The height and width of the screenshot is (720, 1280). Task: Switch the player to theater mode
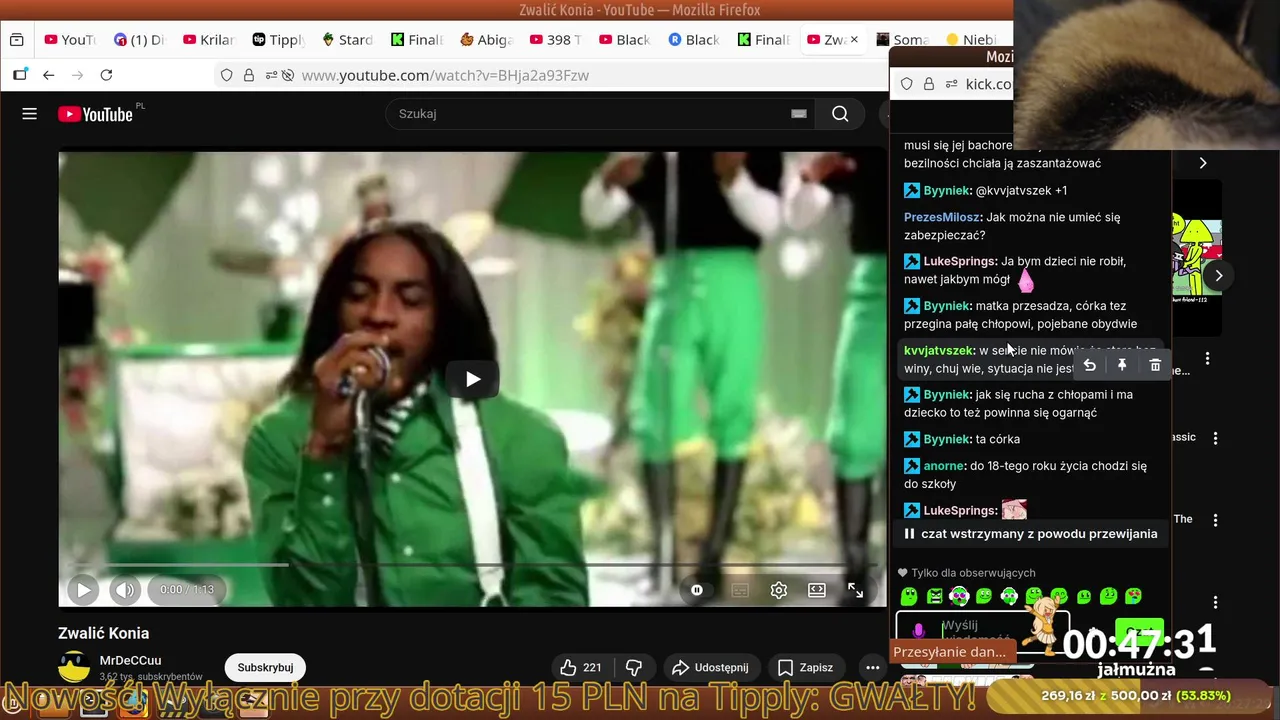coord(817,590)
